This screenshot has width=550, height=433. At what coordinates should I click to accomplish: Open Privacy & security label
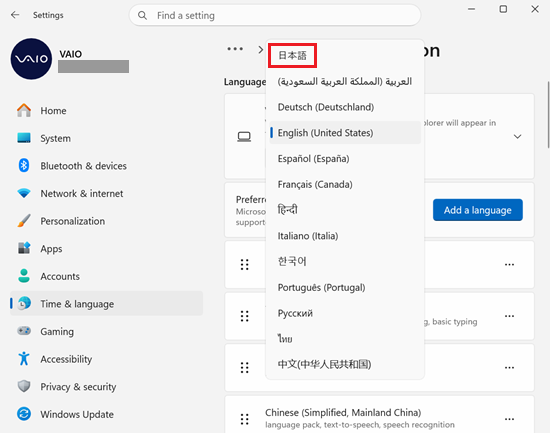(x=78, y=387)
